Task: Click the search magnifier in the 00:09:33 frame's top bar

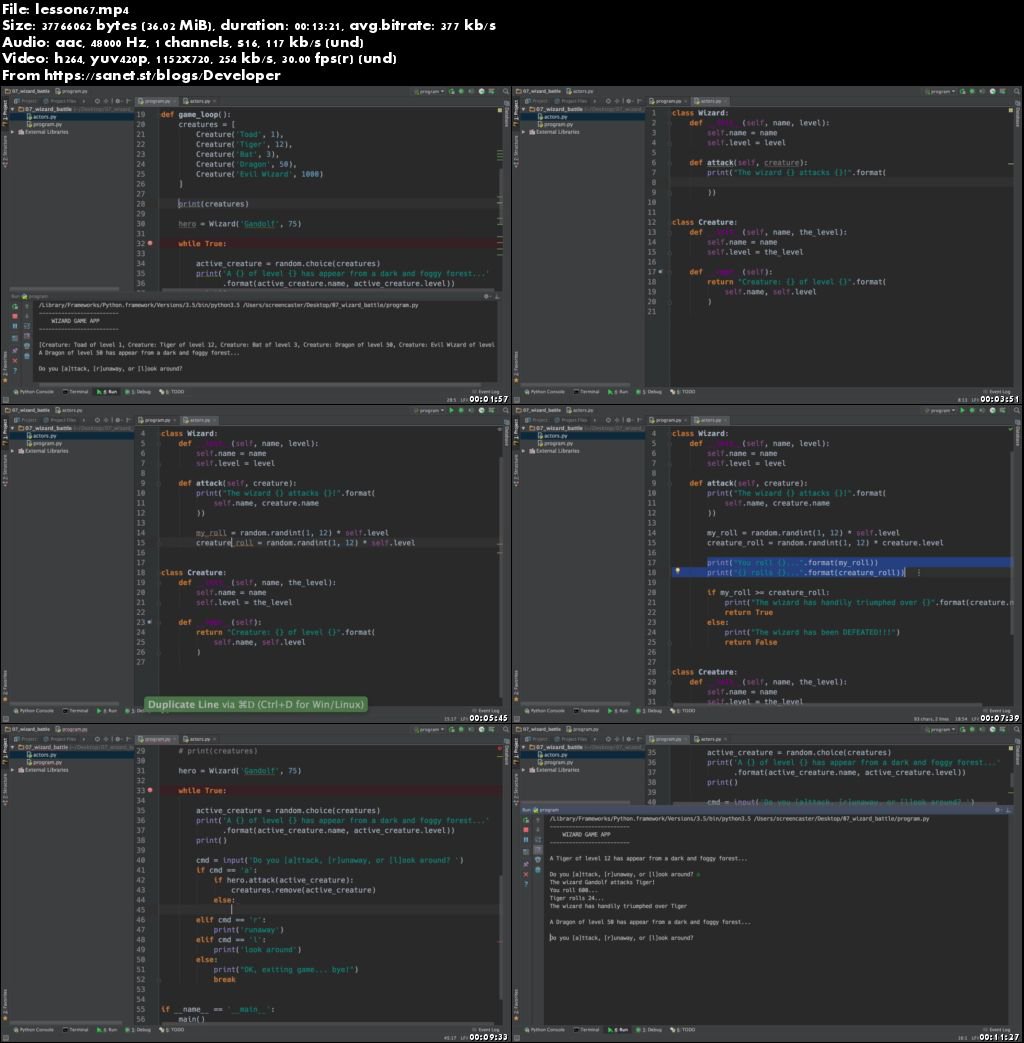Action: click(506, 729)
